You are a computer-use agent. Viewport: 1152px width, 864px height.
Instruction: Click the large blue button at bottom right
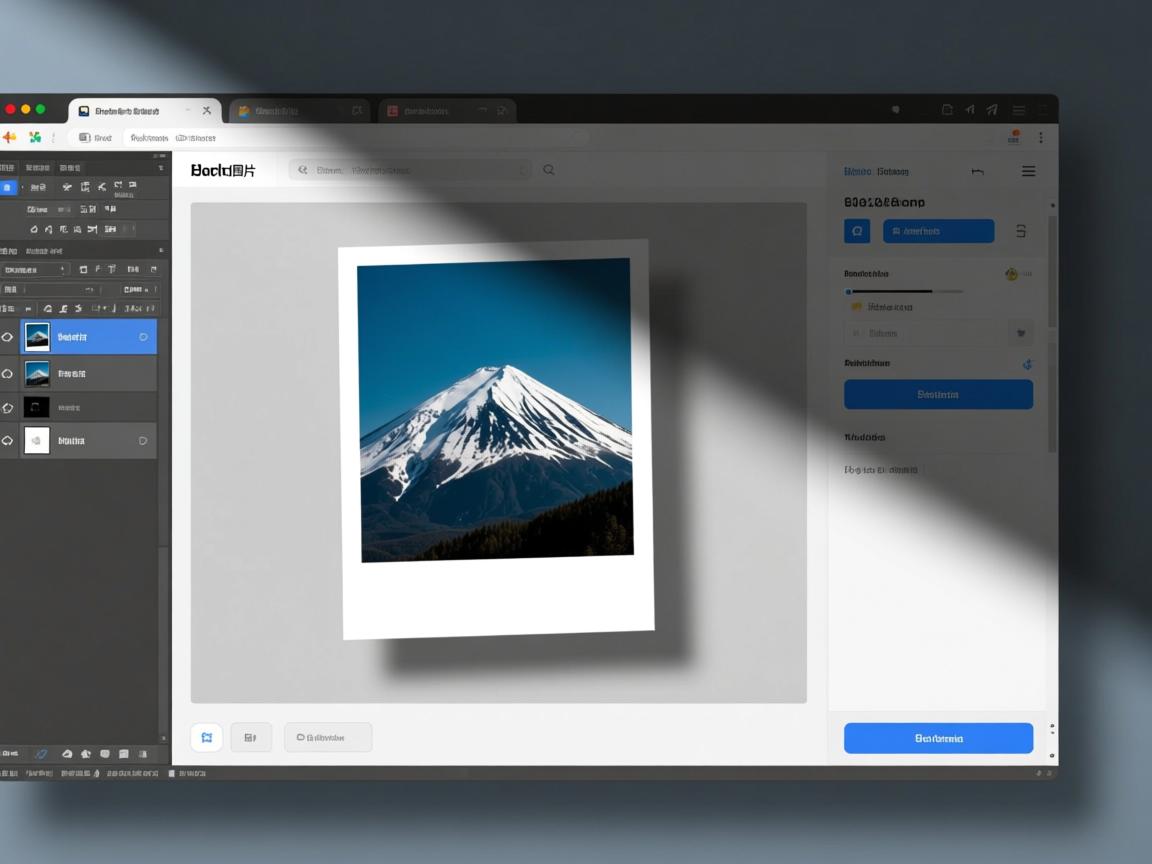click(x=938, y=738)
